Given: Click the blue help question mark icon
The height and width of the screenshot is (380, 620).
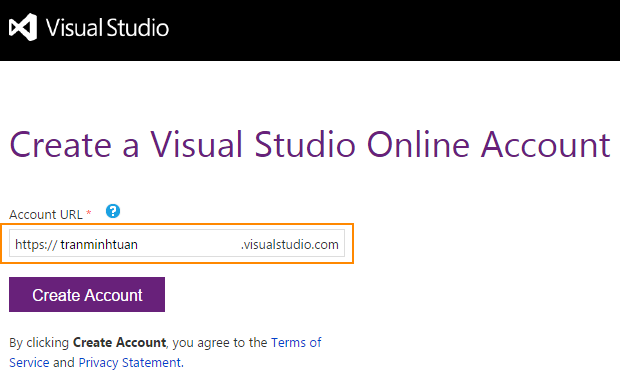Looking at the screenshot, I should click(113, 211).
